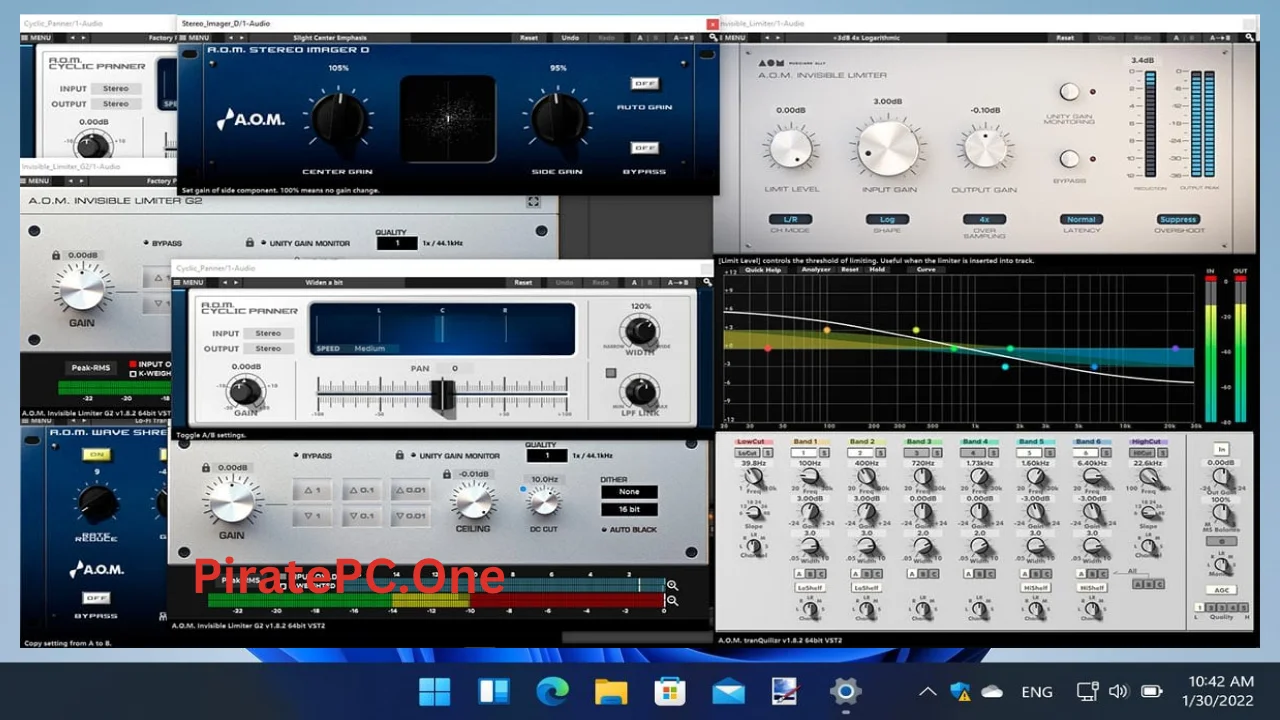This screenshot has height=720, width=1280.
Task: Toggle BYPASS in the front Limiter G2
Action: [312, 455]
